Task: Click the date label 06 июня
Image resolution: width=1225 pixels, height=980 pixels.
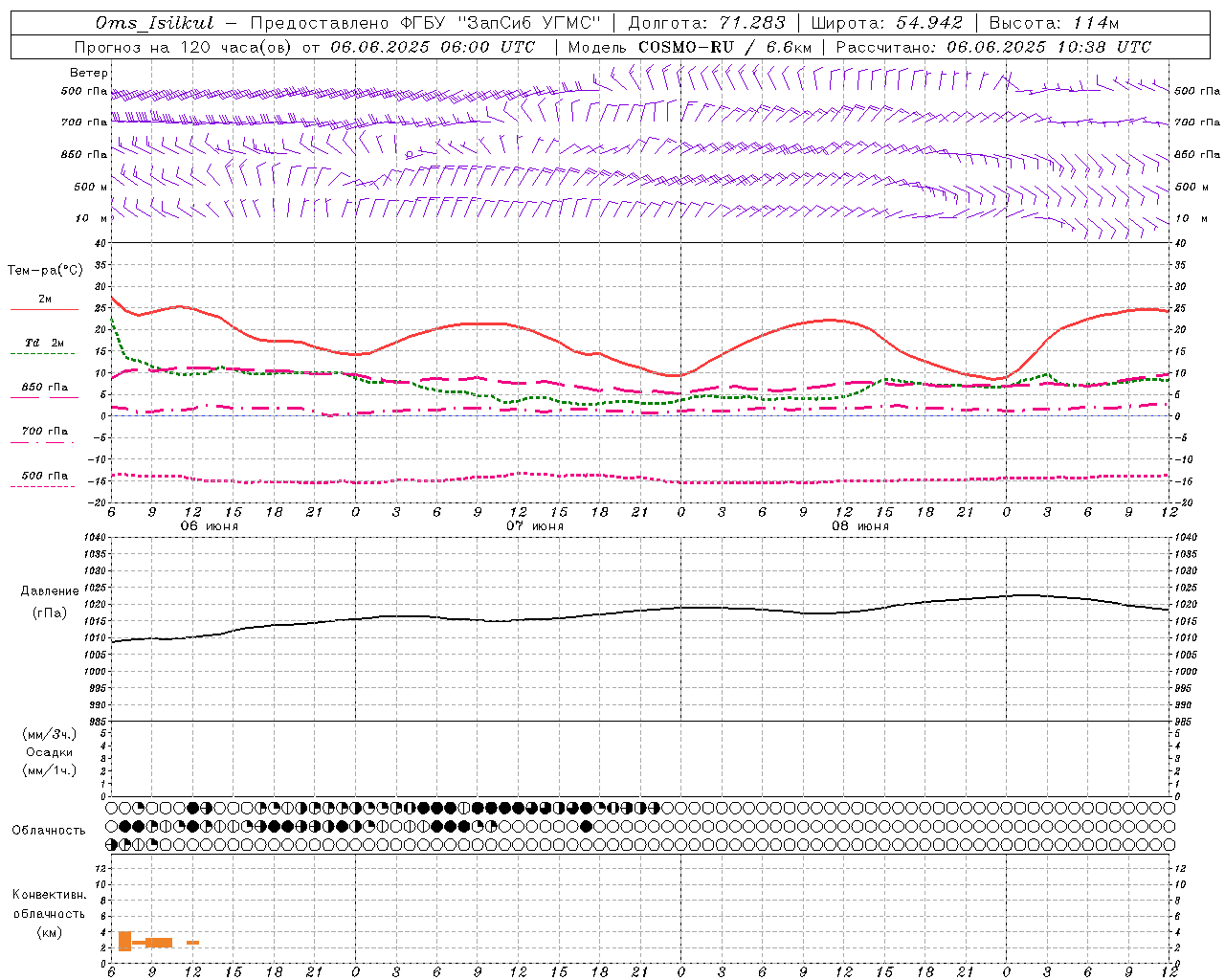Action: 210,526
